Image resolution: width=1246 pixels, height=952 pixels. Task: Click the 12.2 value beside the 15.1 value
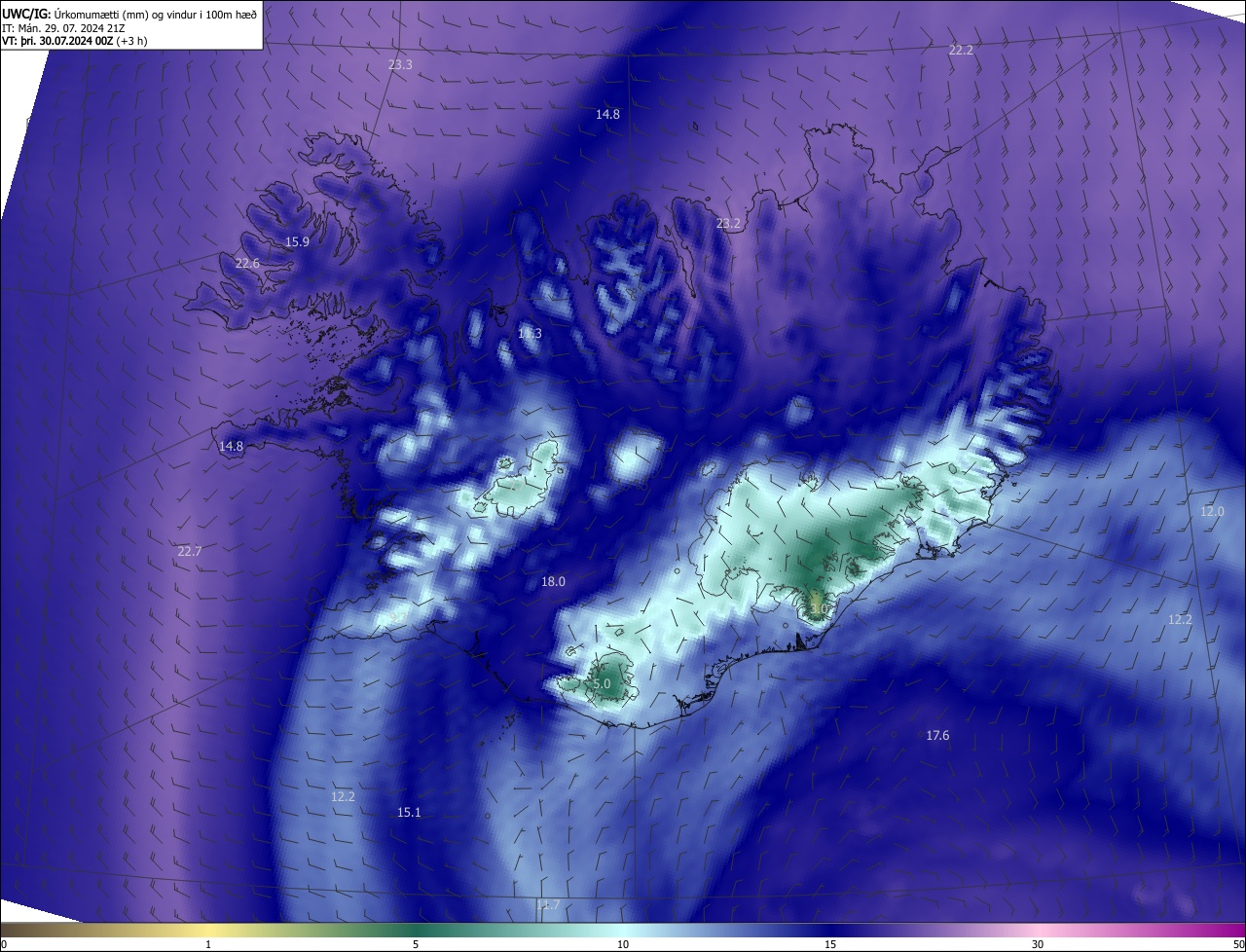click(x=343, y=796)
